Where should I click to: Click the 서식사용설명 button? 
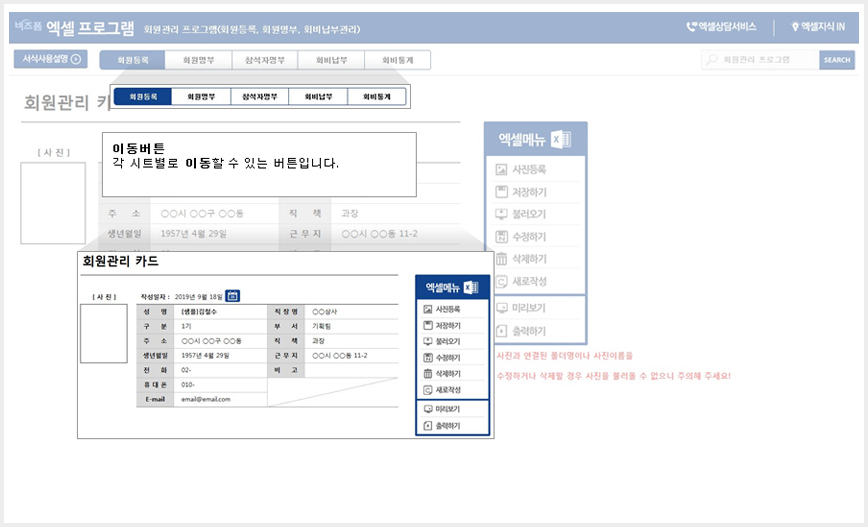pyautogui.click(x=51, y=59)
